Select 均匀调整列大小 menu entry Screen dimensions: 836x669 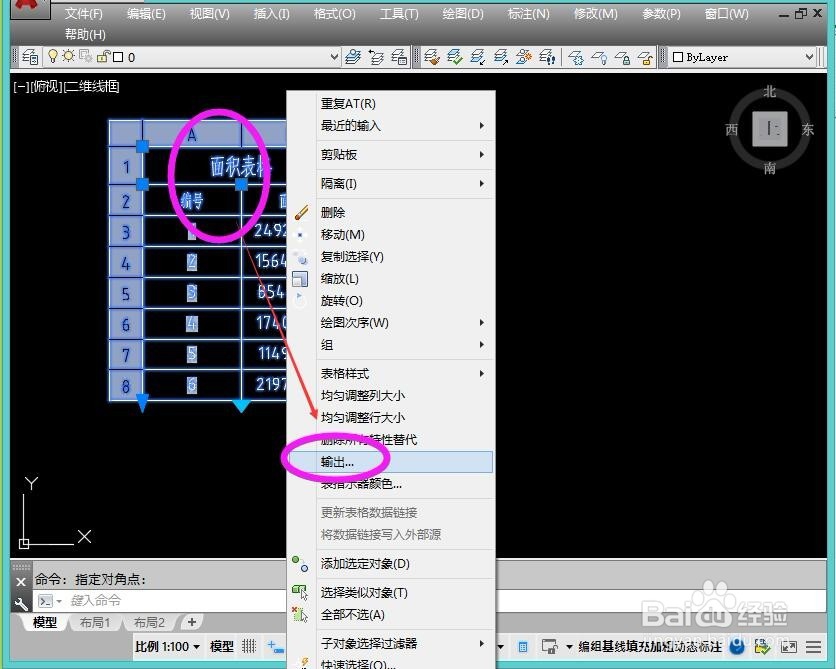point(390,396)
